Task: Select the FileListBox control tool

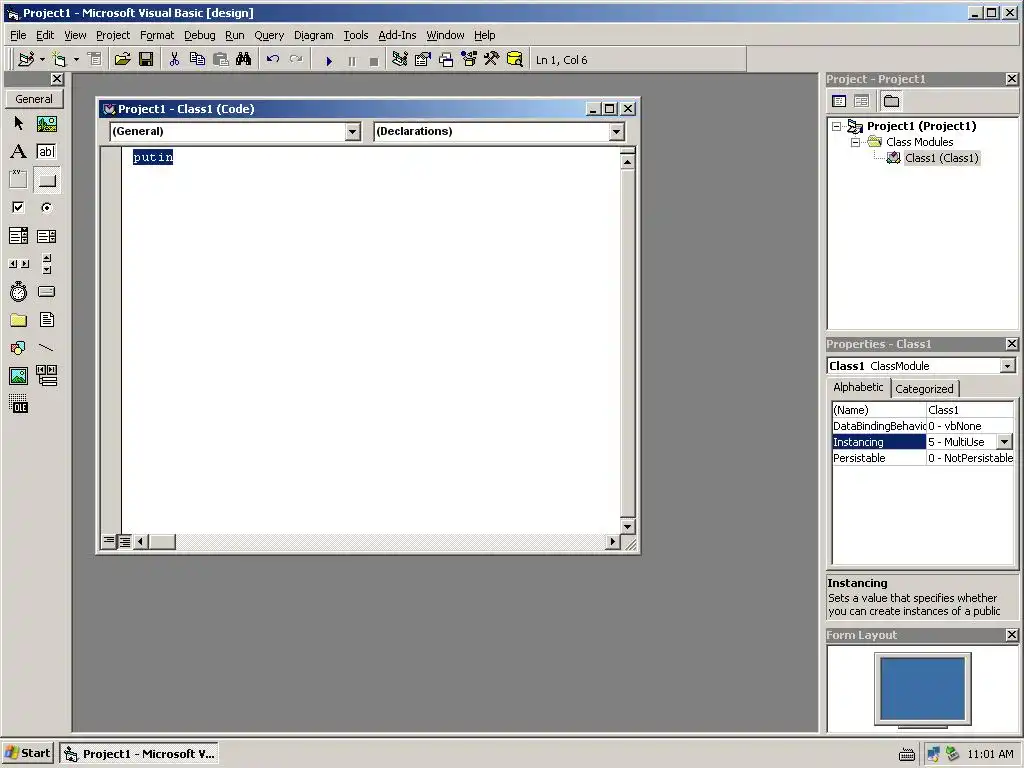Action: [x=46, y=320]
